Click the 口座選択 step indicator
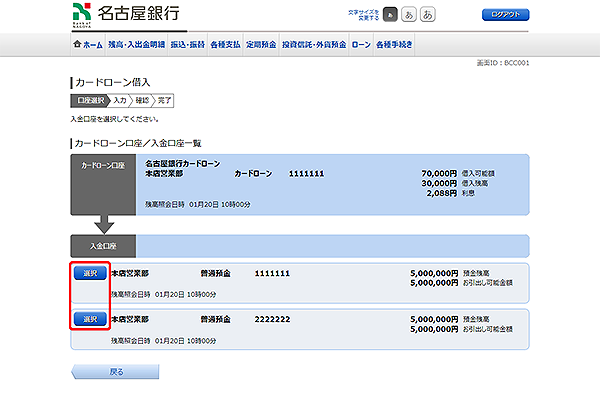Viewport: 600px width, 398px height. 90,101
